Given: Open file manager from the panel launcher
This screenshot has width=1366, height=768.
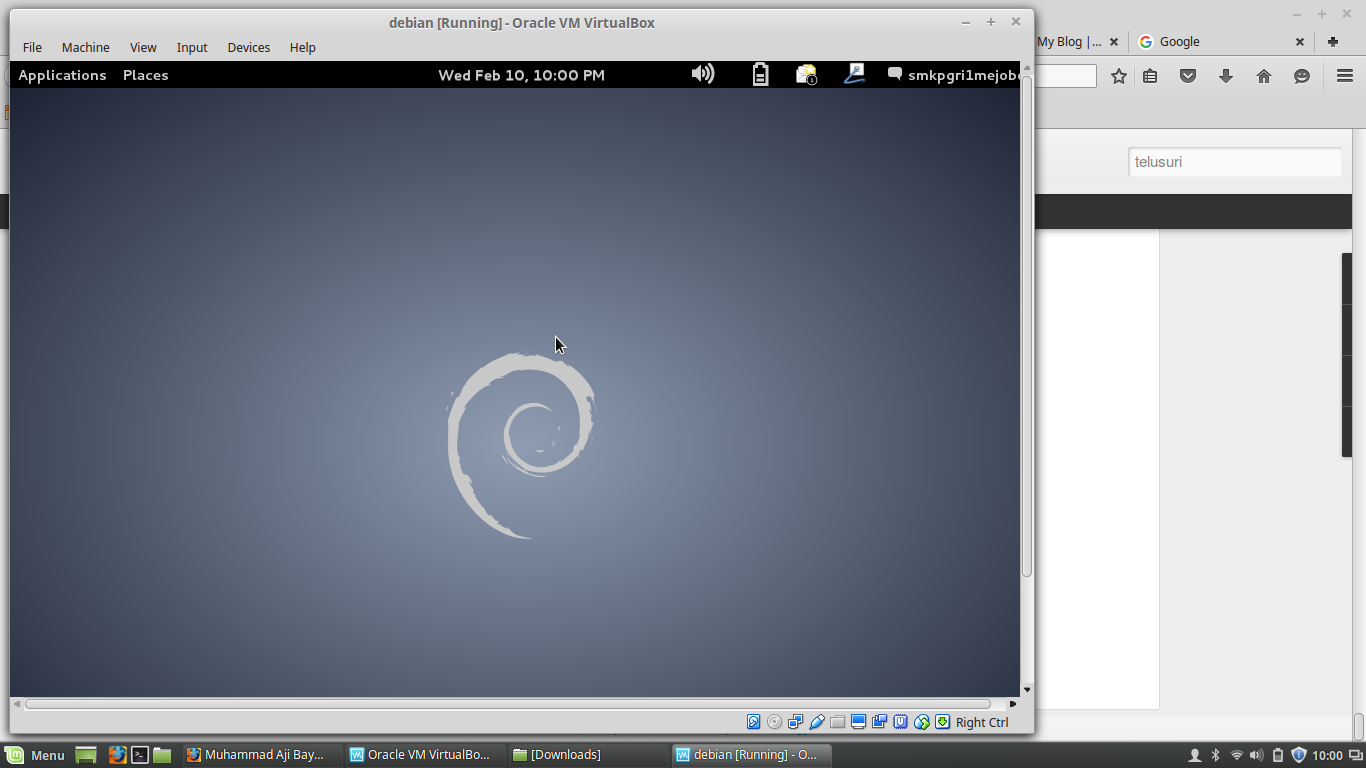Looking at the screenshot, I should [x=162, y=755].
